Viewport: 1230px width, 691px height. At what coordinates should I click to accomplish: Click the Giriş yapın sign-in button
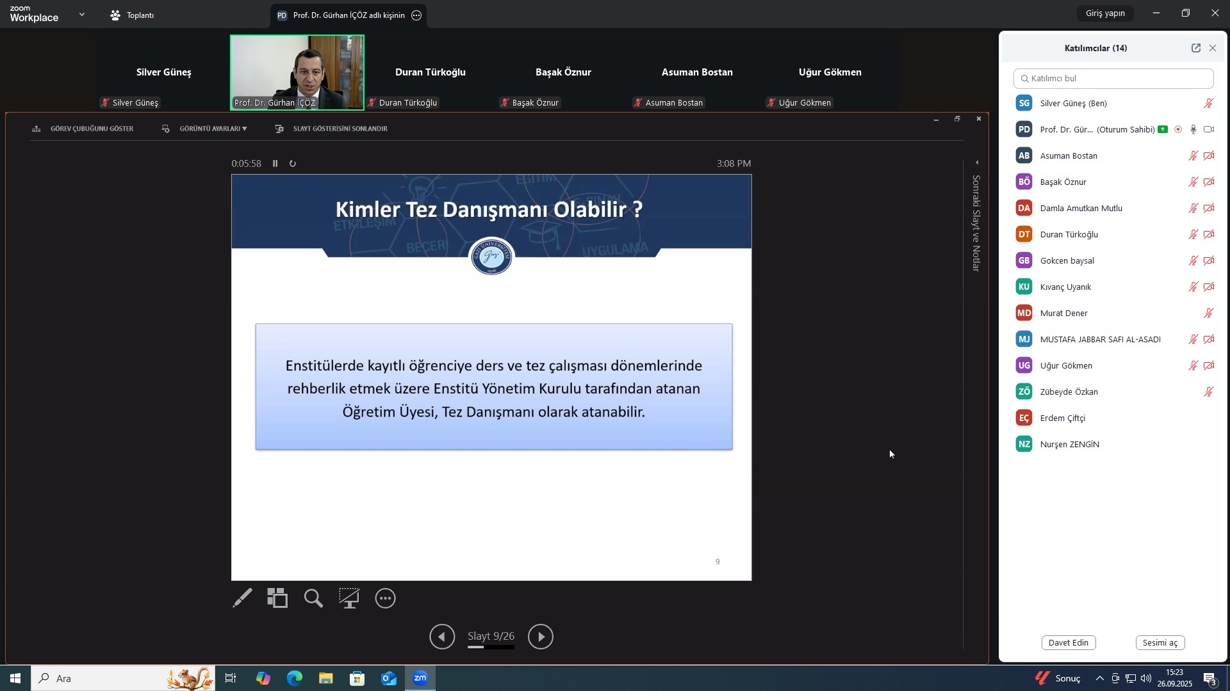click(x=1105, y=13)
